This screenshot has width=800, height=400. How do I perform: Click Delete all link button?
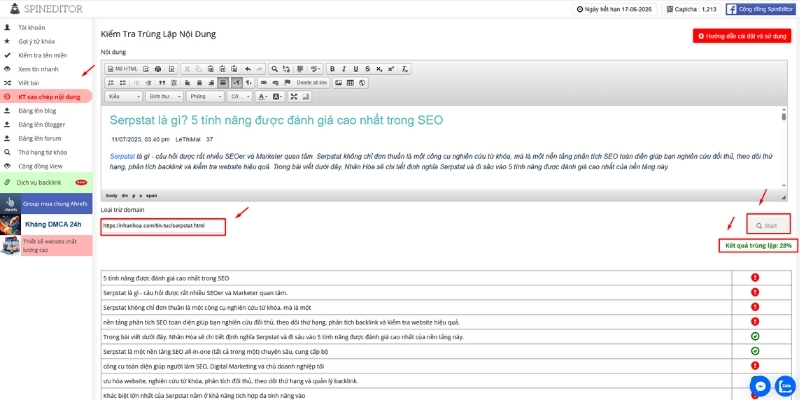point(312,83)
